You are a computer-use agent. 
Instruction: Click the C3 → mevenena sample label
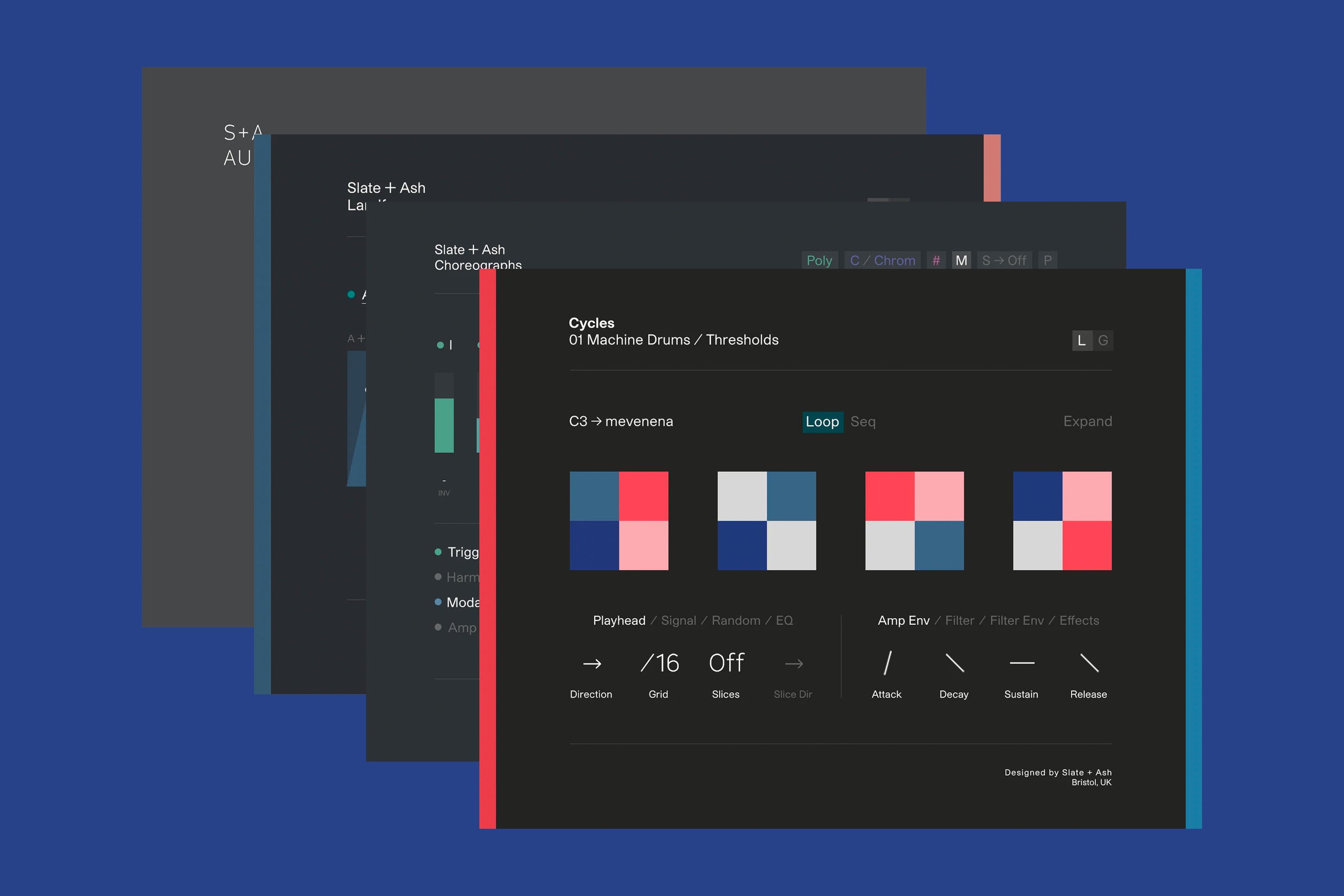pyautogui.click(x=621, y=421)
